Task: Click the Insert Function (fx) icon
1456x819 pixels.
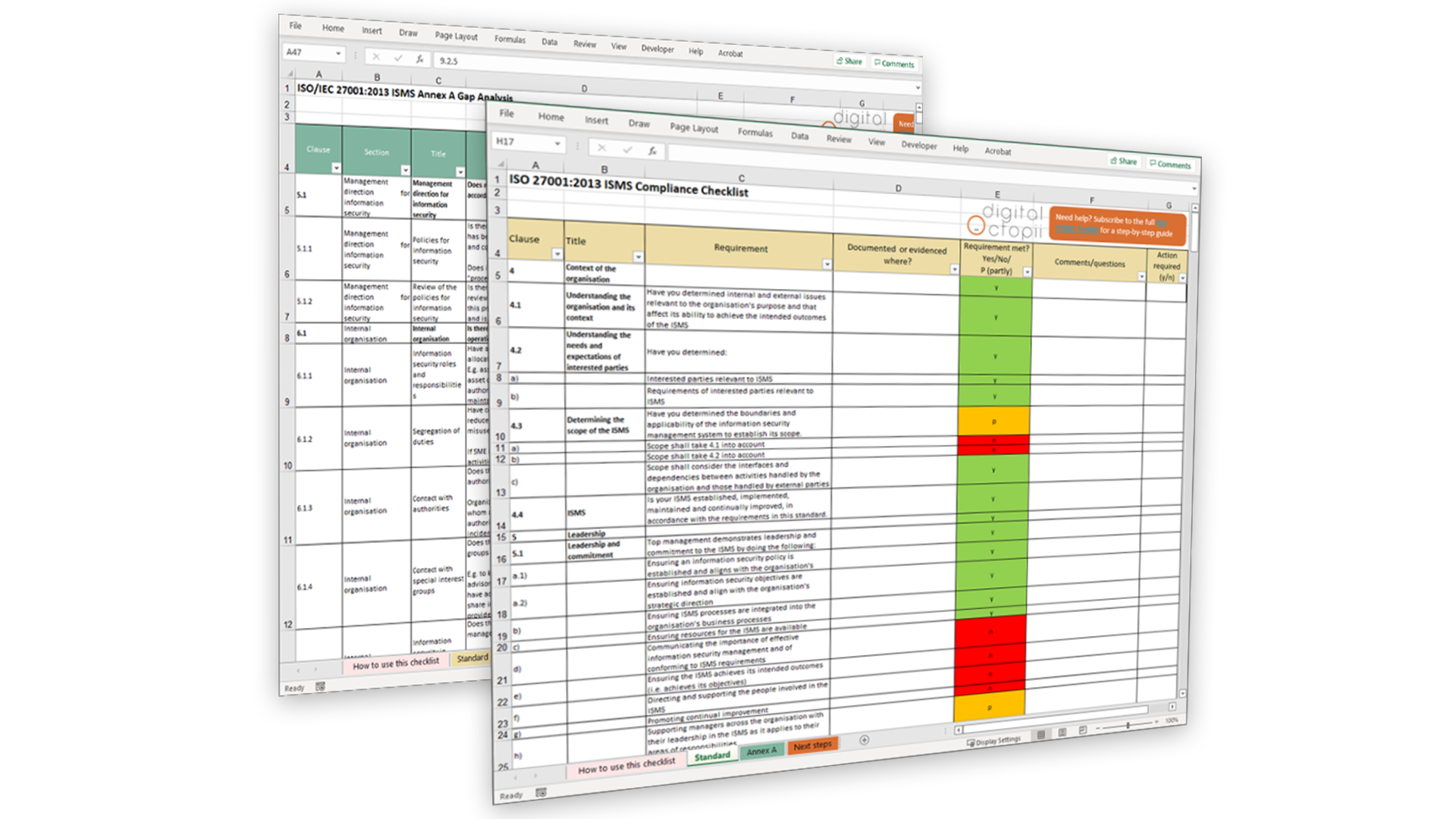Action: (652, 149)
